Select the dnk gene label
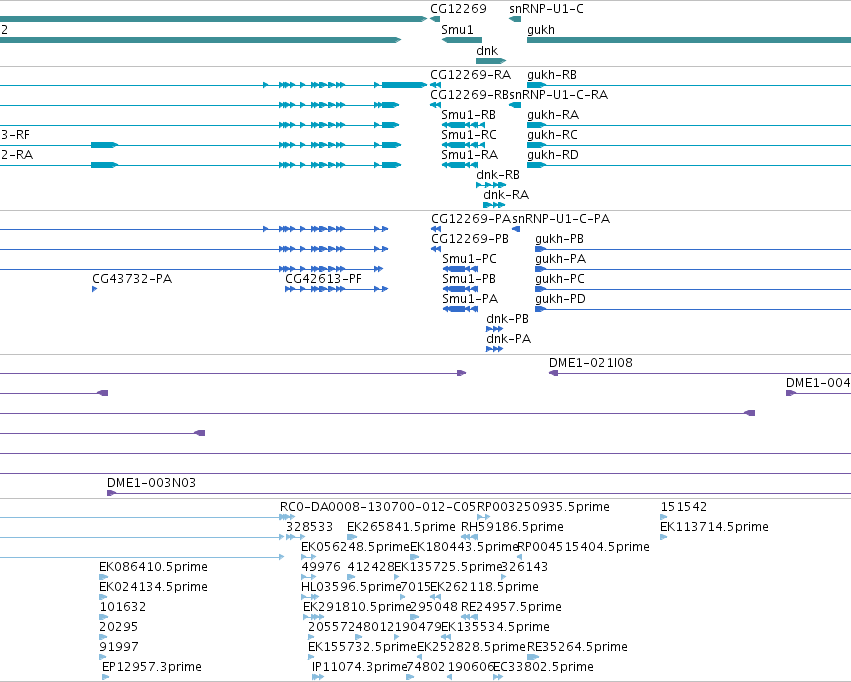This screenshot has width=851, height=682. click(x=487, y=50)
